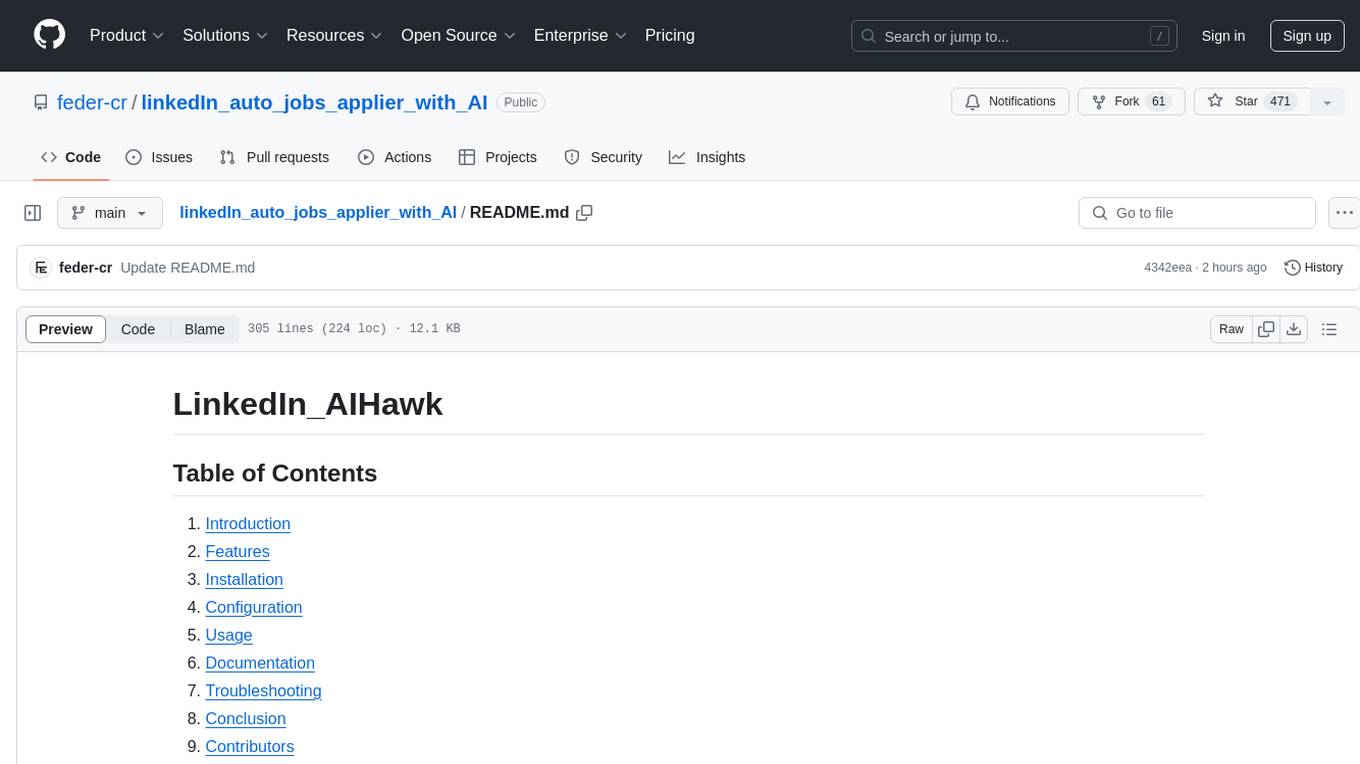Expand the Product menu
The width and height of the screenshot is (1360, 764).
127,35
